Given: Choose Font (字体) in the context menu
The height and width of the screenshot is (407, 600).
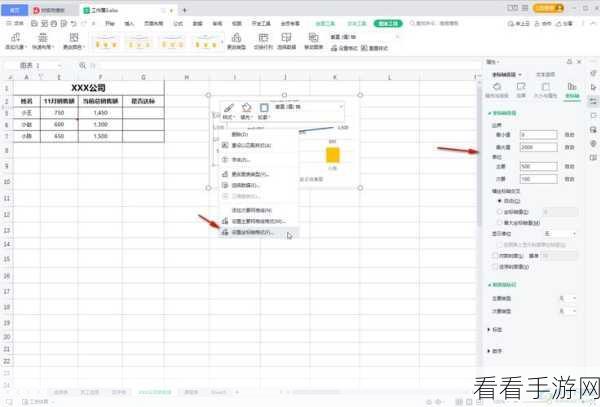Looking at the screenshot, I should [258, 160].
